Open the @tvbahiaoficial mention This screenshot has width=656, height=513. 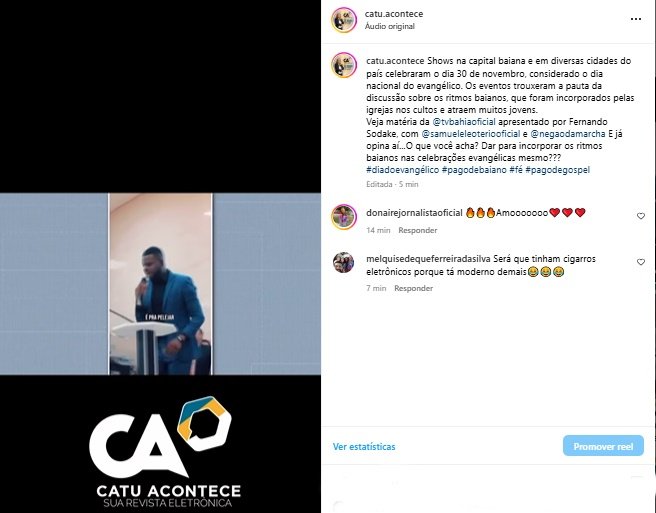click(464, 122)
